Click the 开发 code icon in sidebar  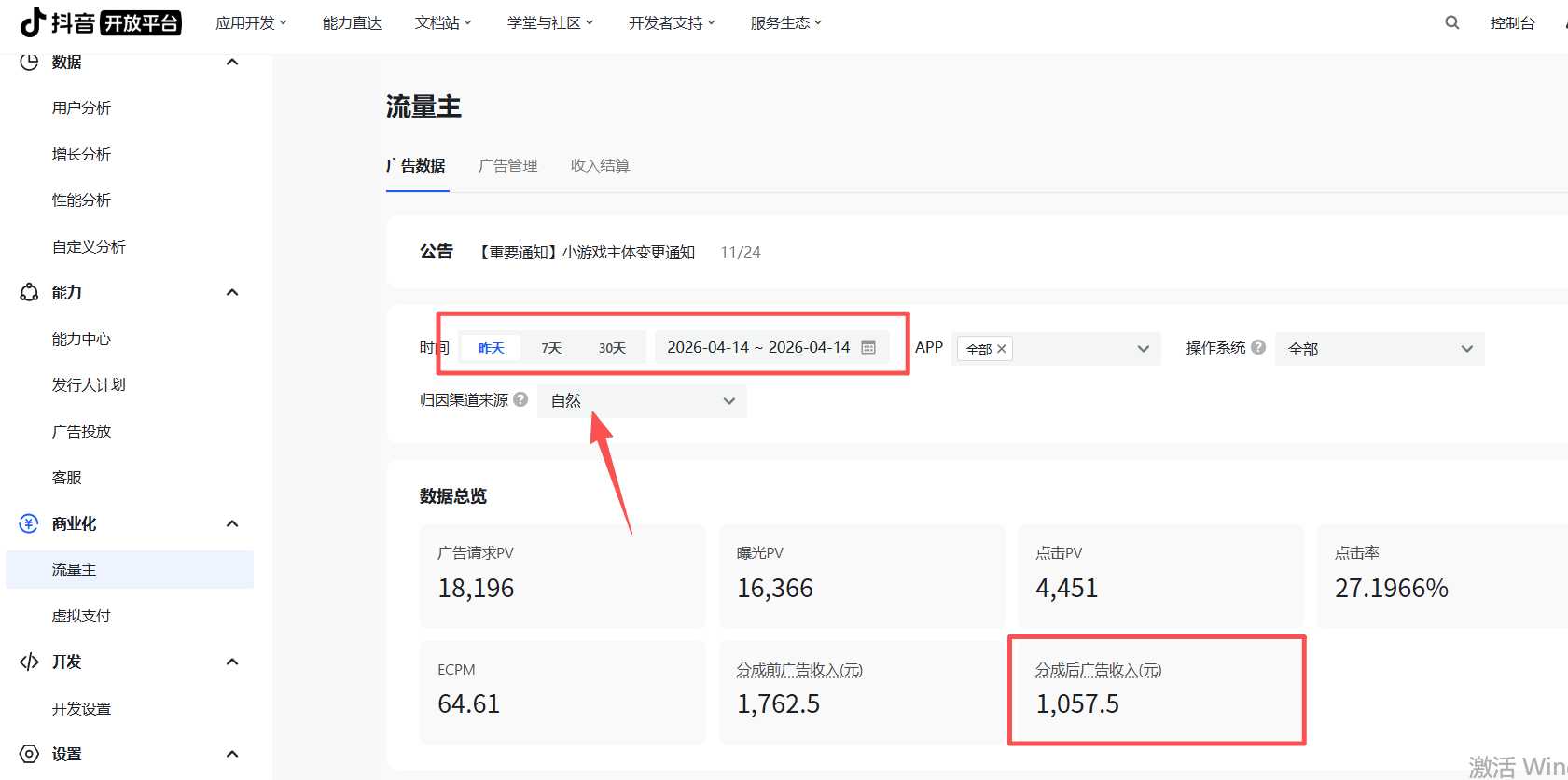coord(29,662)
